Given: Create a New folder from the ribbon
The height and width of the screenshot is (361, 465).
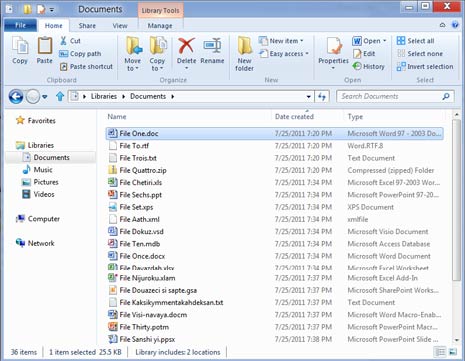Looking at the screenshot, I should (244, 53).
